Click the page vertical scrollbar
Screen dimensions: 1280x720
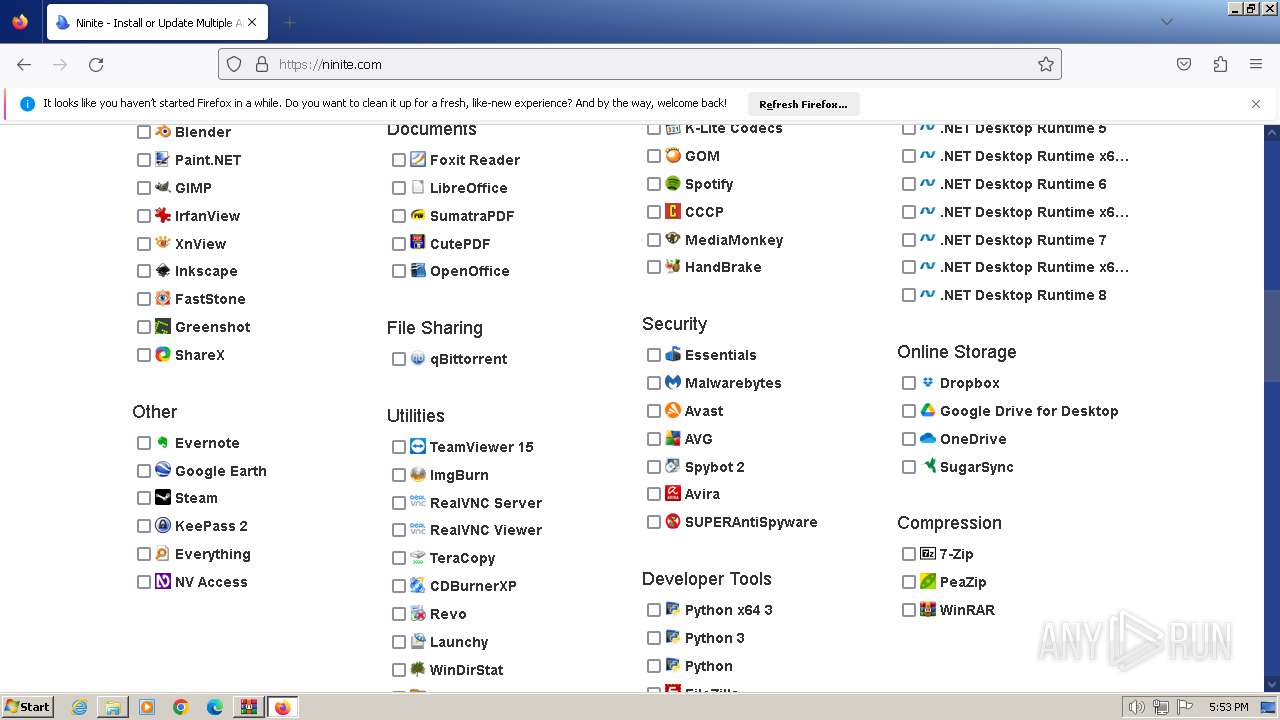pyautogui.click(x=1272, y=408)
